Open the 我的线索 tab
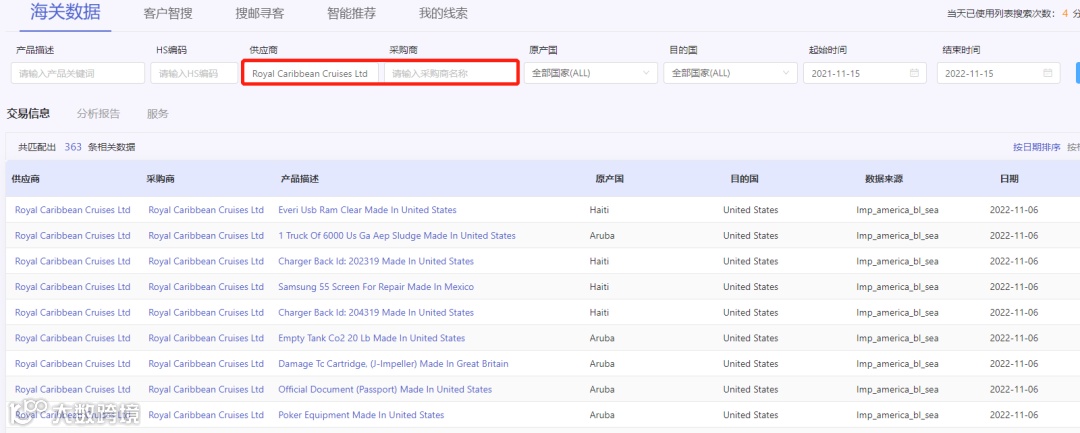Viewport: 1080px width, 433px height. [443, 14]
